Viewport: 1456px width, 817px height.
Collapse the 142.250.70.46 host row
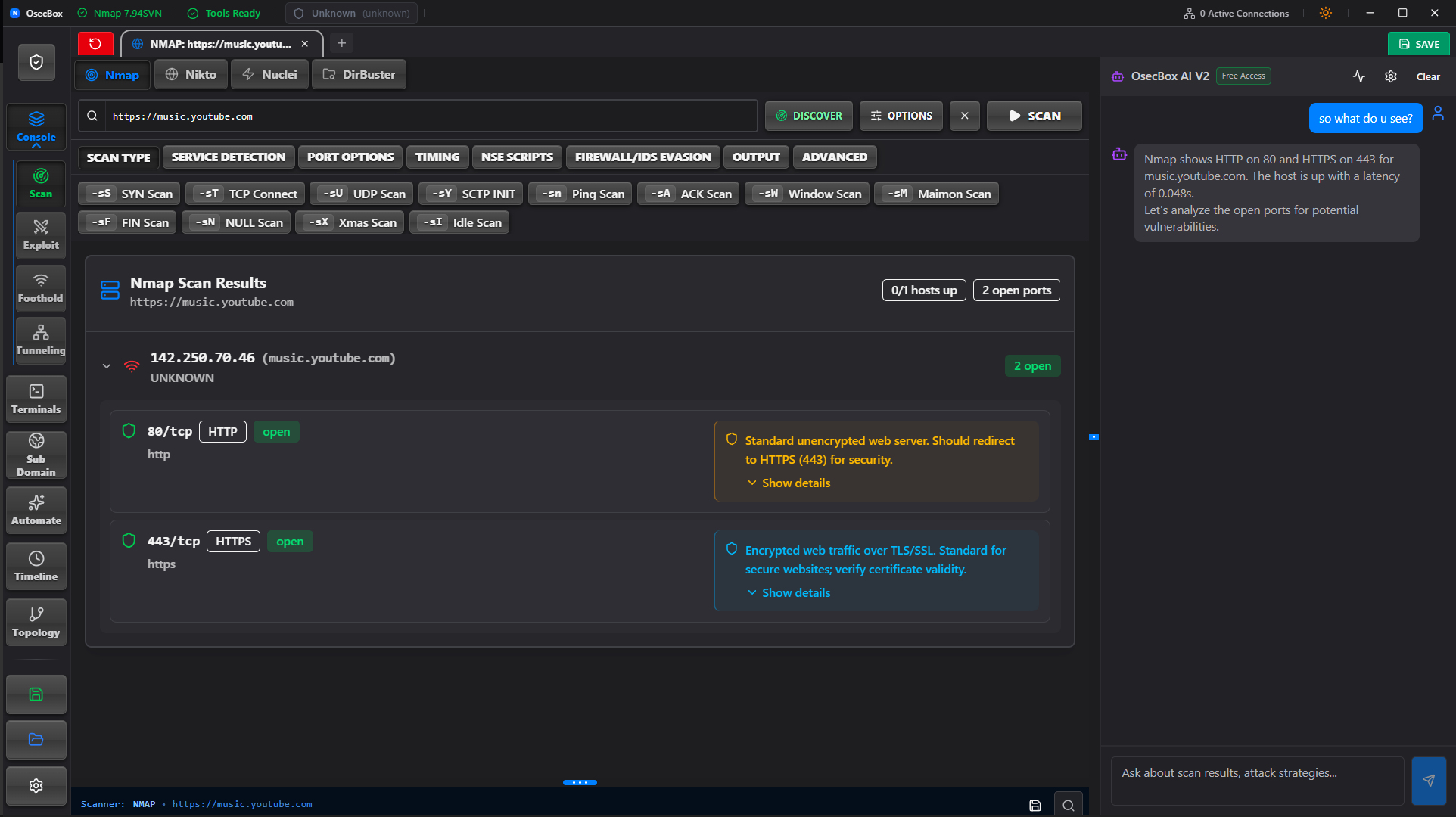click(107, 366)
